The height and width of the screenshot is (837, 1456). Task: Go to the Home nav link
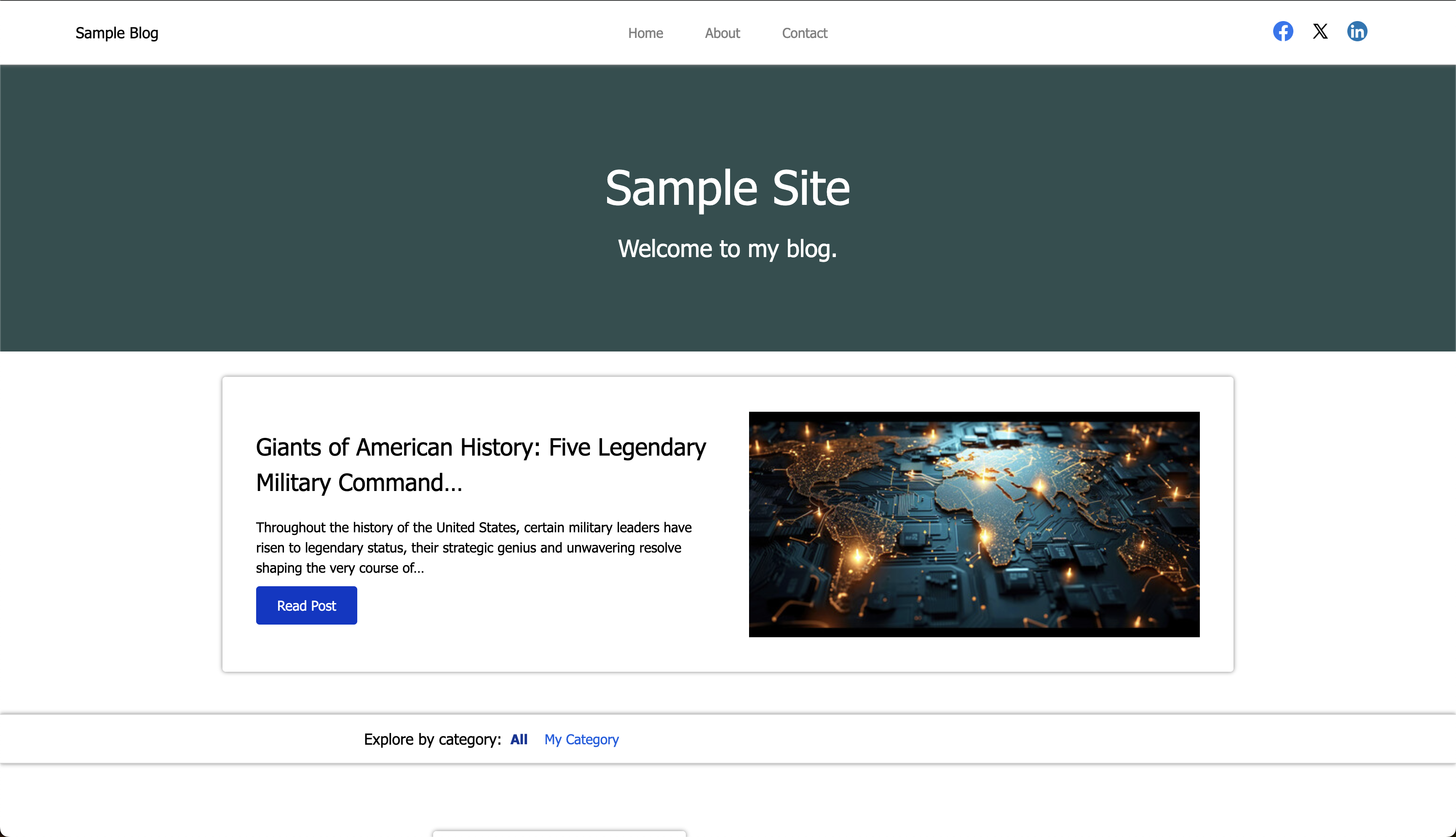[645, 33]
